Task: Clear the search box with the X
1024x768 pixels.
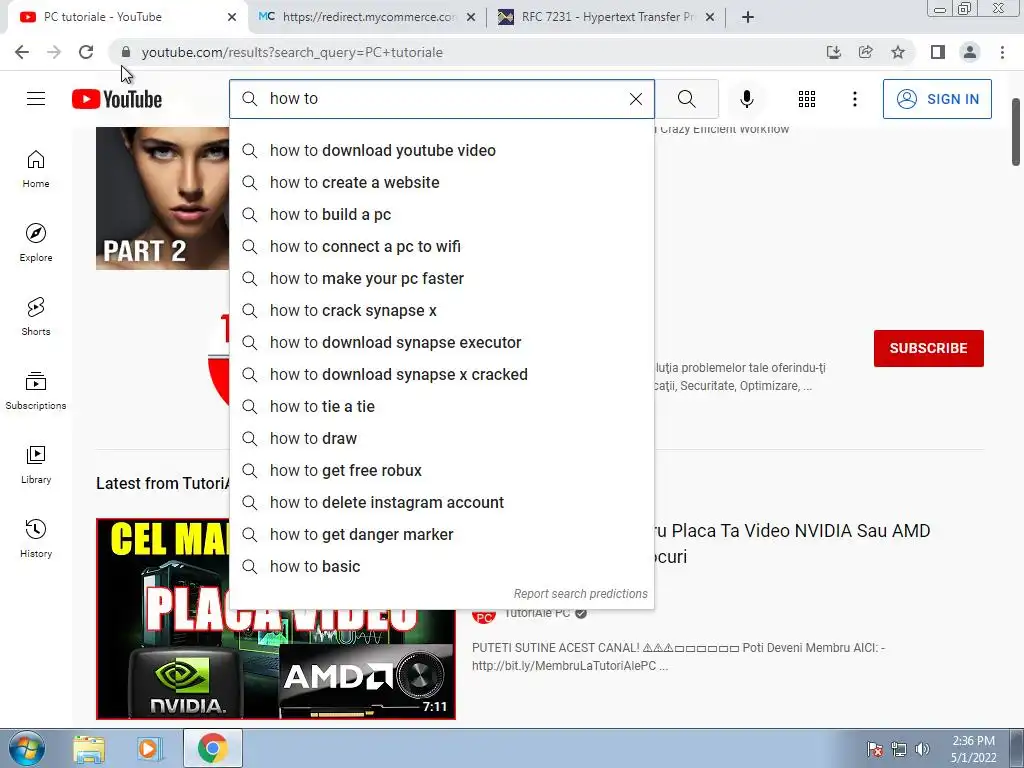Action: point(635,99)
